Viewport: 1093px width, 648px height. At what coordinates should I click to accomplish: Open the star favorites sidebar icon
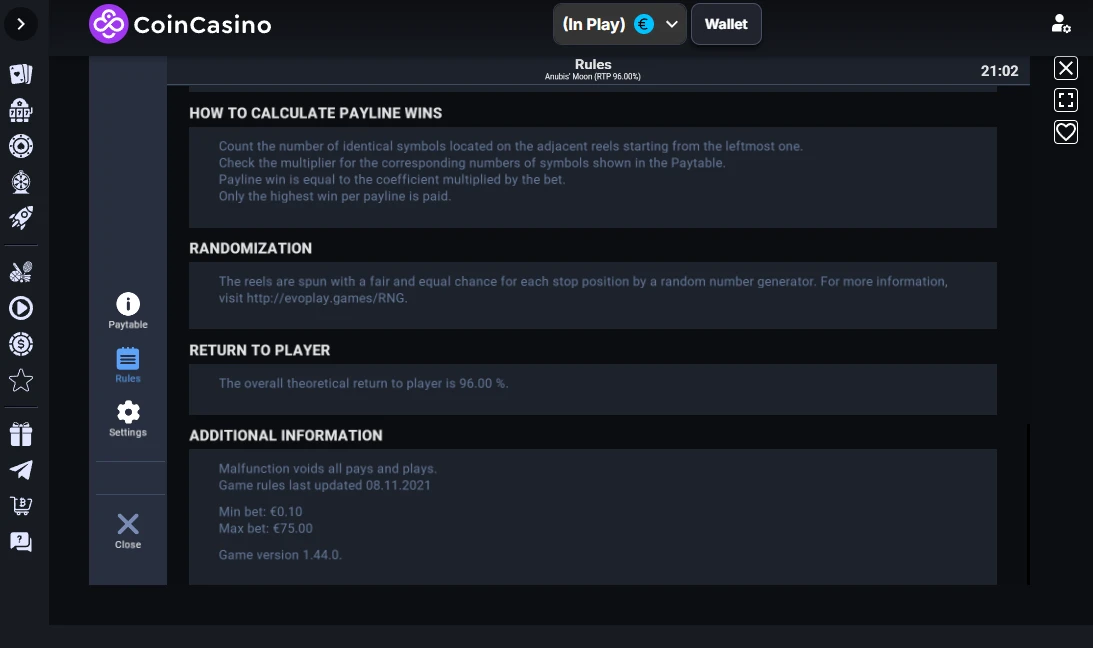click(x=21, y=380)
